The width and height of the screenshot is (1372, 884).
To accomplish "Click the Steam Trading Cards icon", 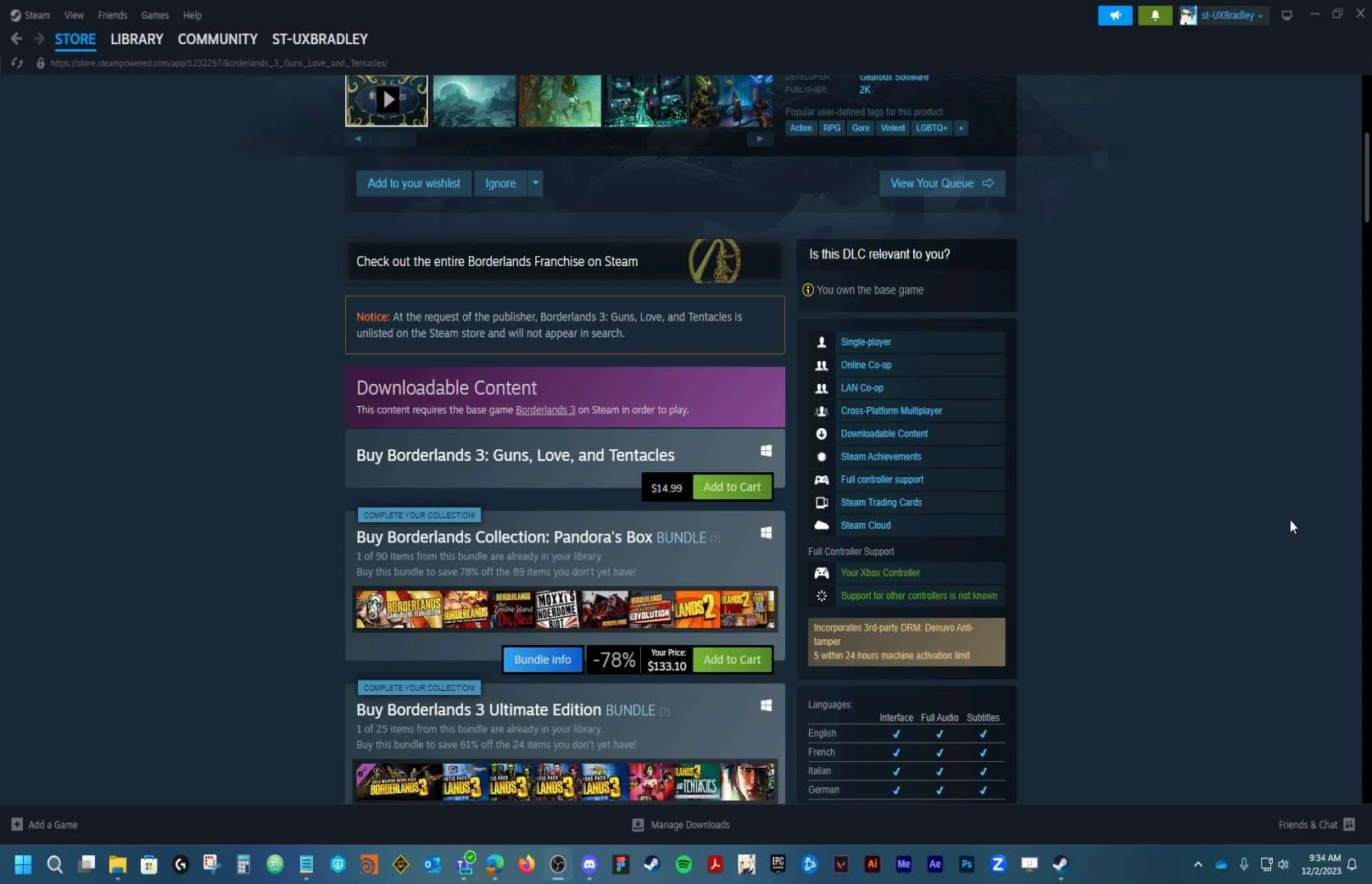I will (x=821, y=503).
